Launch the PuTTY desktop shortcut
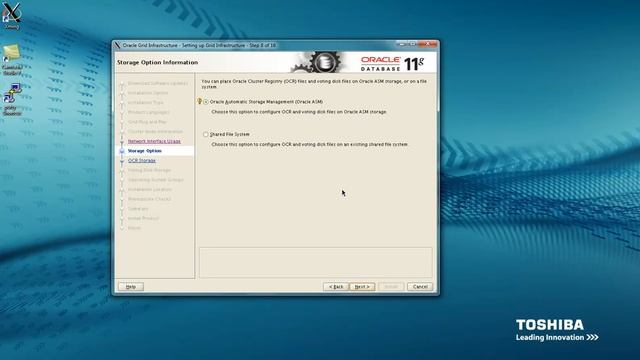This screenshot has height=360, width=640. click(12, 100)
